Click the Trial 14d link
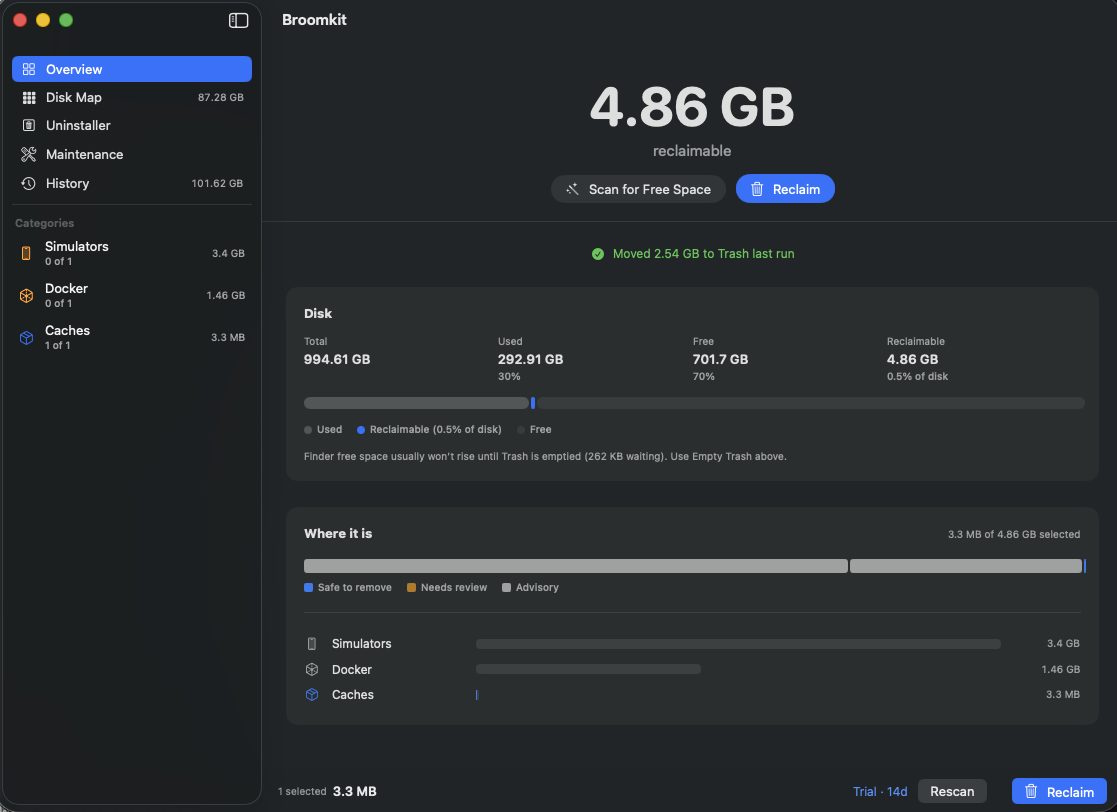This screenshot has height=812, width=1117. [x=880, y=791]
